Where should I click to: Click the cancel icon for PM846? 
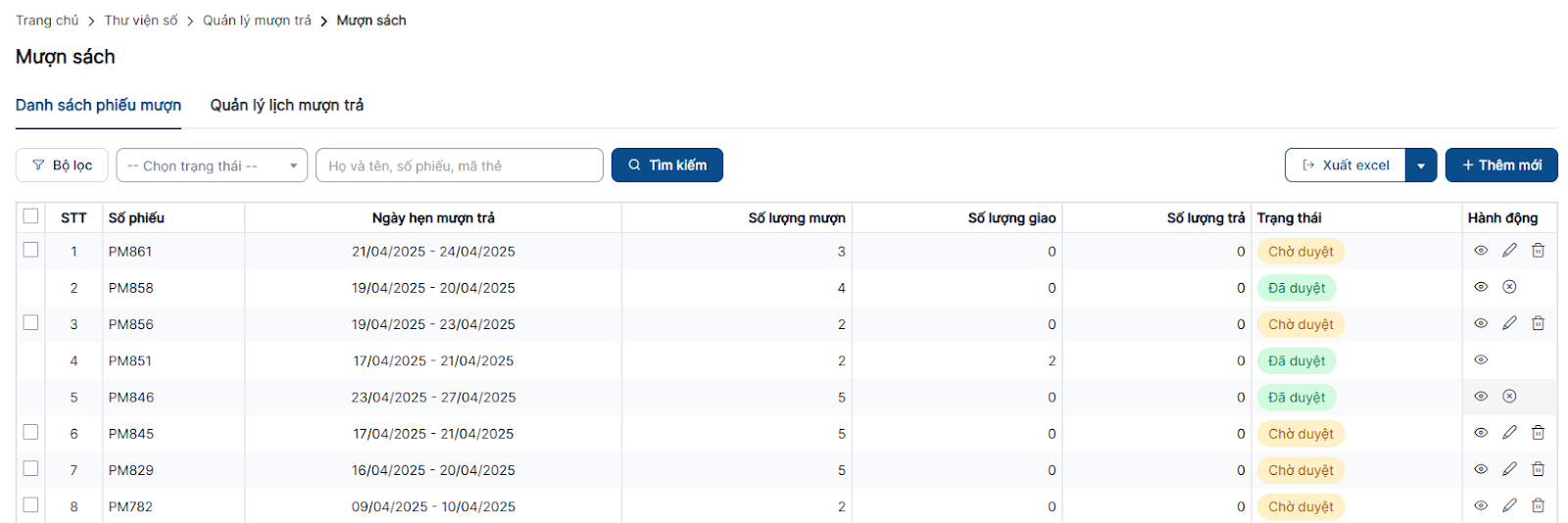point(1509,397)
